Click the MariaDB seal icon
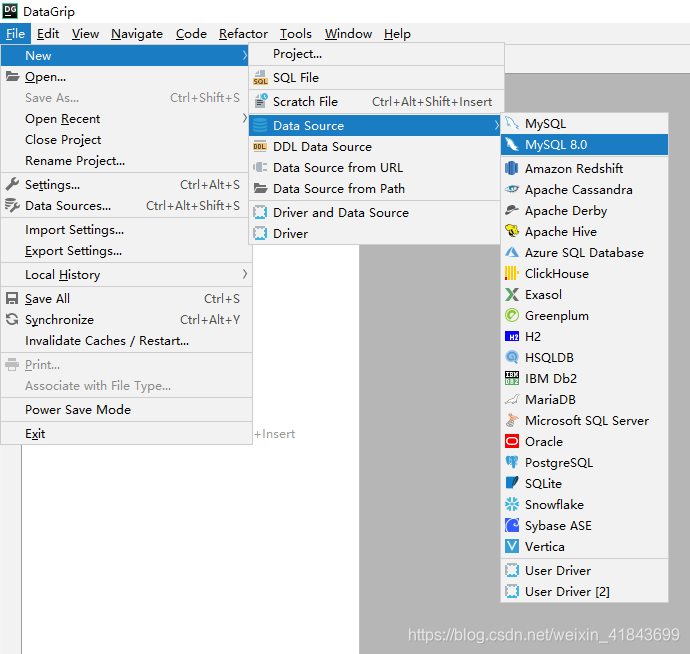 (511, 399)
